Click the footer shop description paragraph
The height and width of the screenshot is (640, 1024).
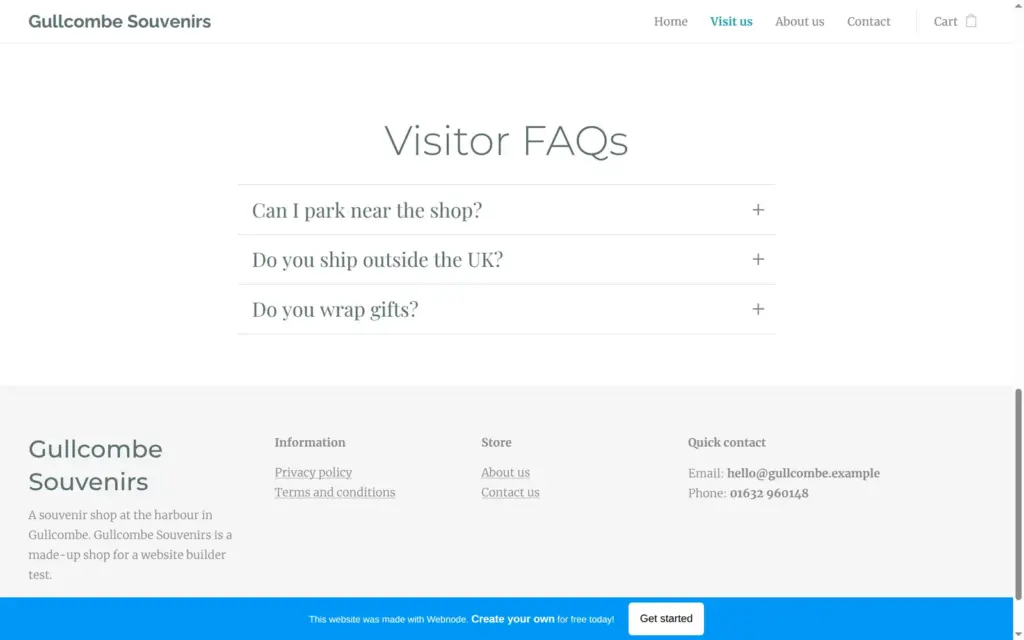pos(130,545)
